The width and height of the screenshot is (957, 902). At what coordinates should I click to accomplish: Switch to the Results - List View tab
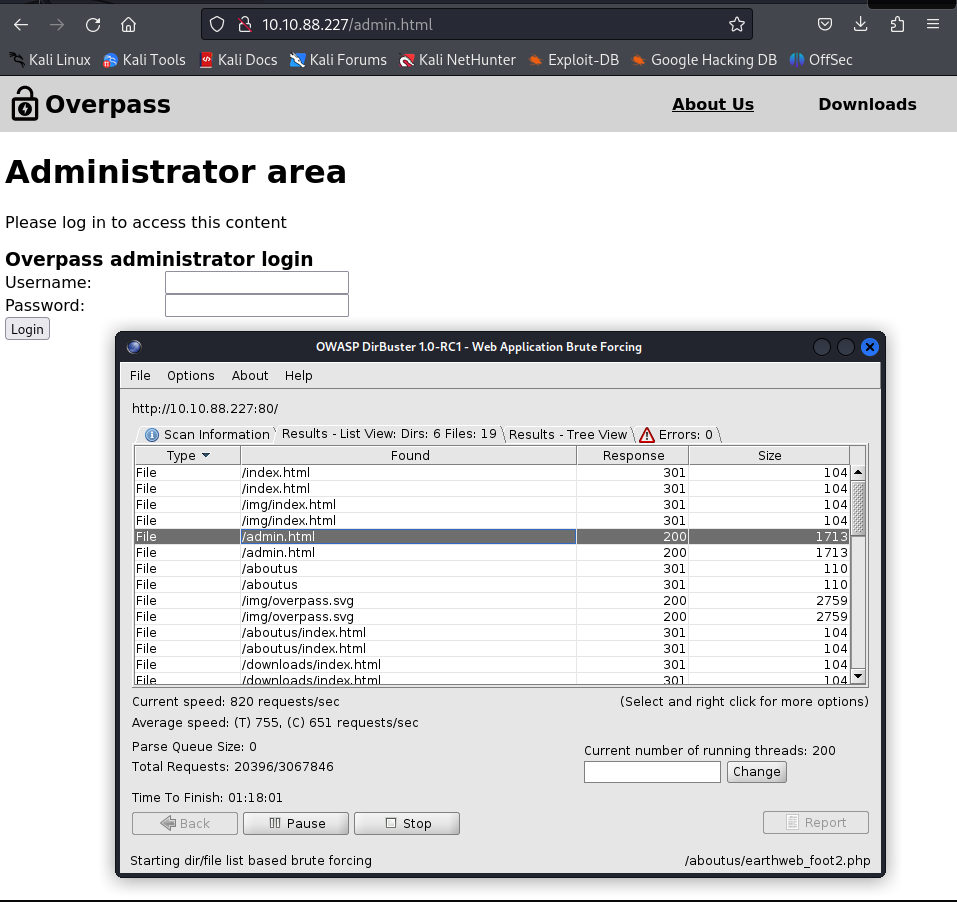click(389, 433)
